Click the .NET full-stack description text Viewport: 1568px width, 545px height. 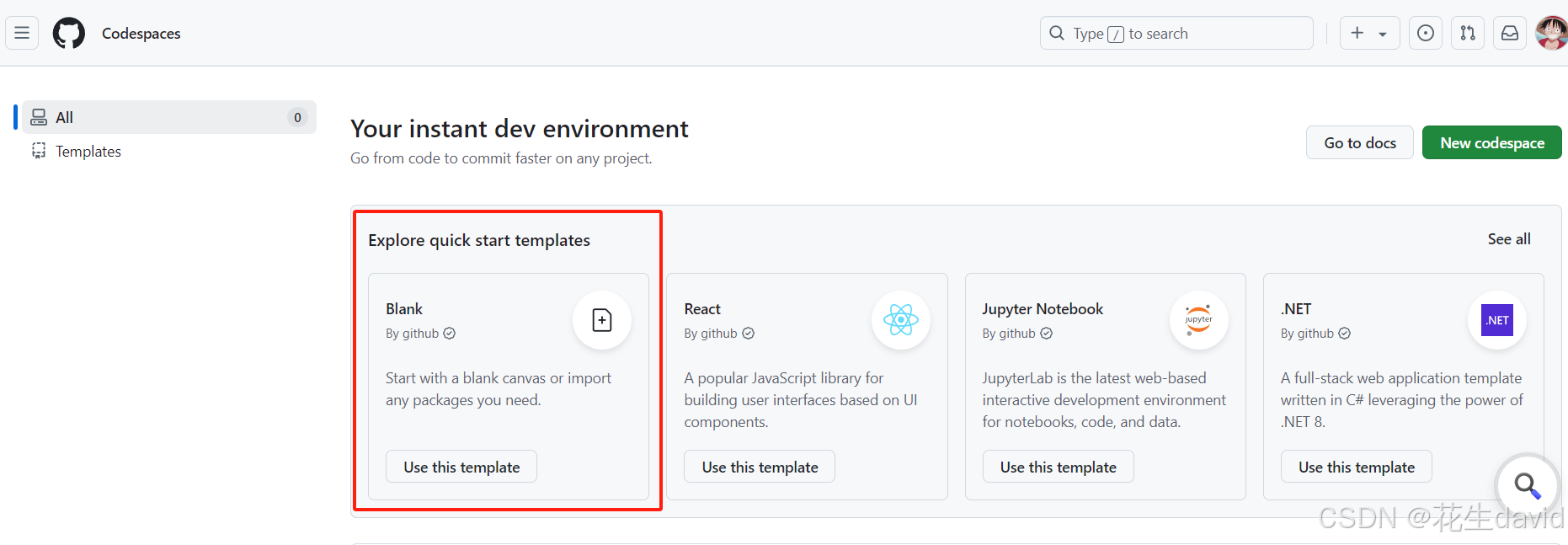pos(1402,400)
